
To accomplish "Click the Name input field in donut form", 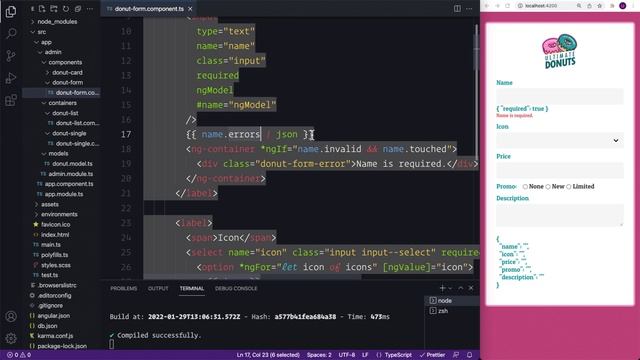I will pos(560,96).
